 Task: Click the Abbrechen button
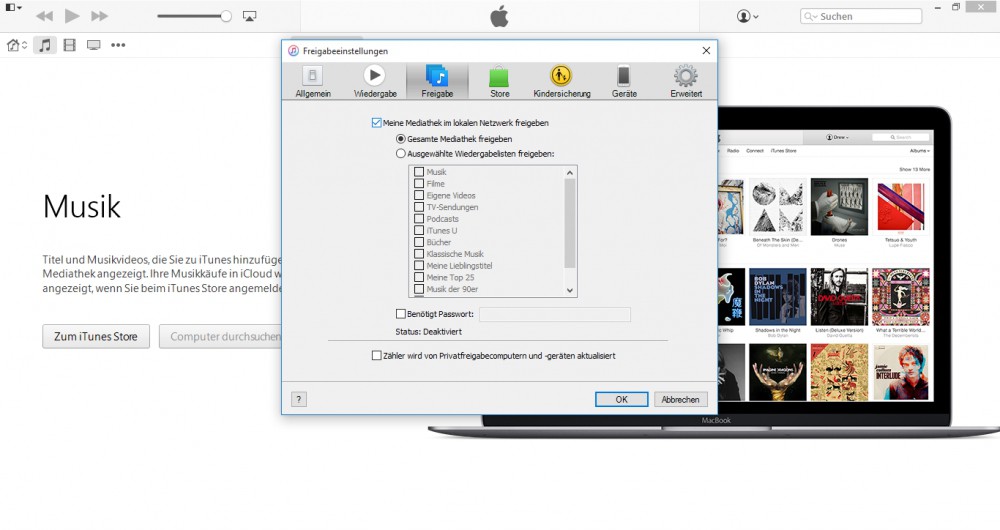(x=680, y=399)
